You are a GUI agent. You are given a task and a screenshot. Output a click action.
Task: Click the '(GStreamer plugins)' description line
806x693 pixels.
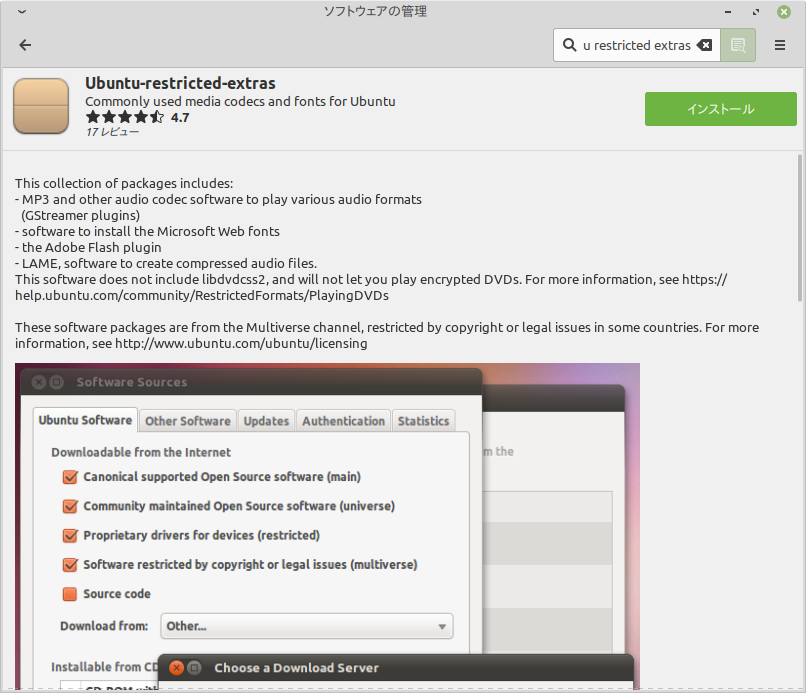point(80,215)
